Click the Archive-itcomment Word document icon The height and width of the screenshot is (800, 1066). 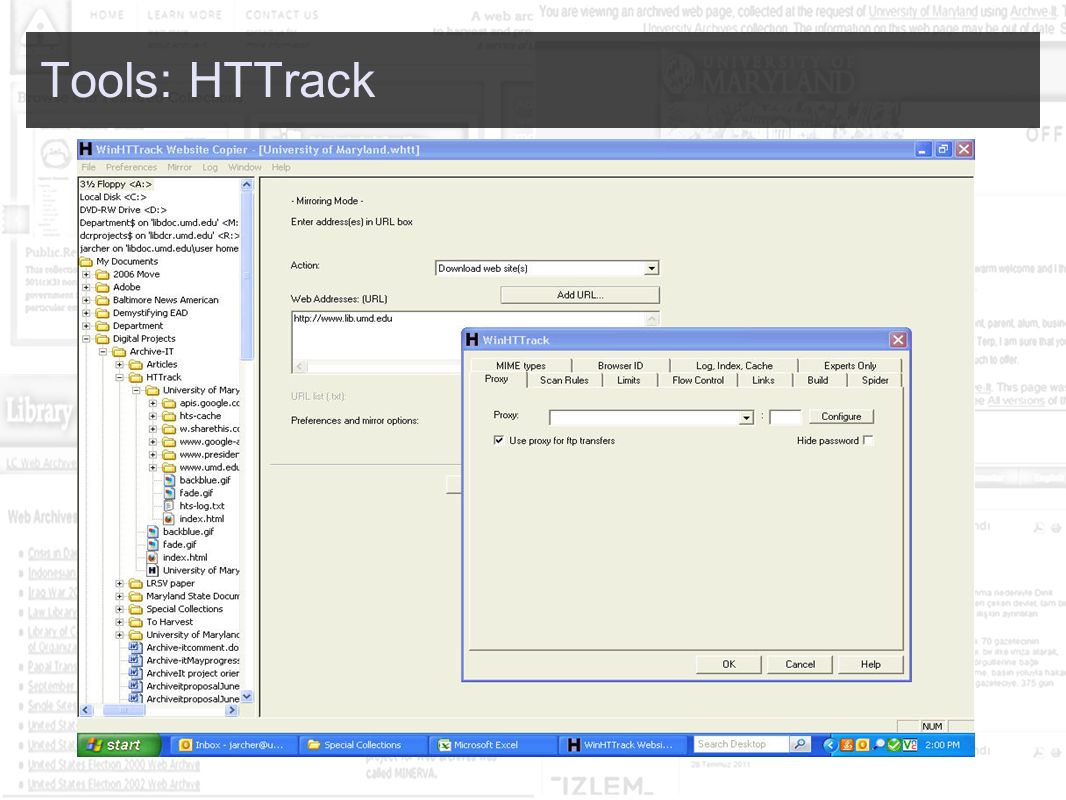[x=135, y=648]
